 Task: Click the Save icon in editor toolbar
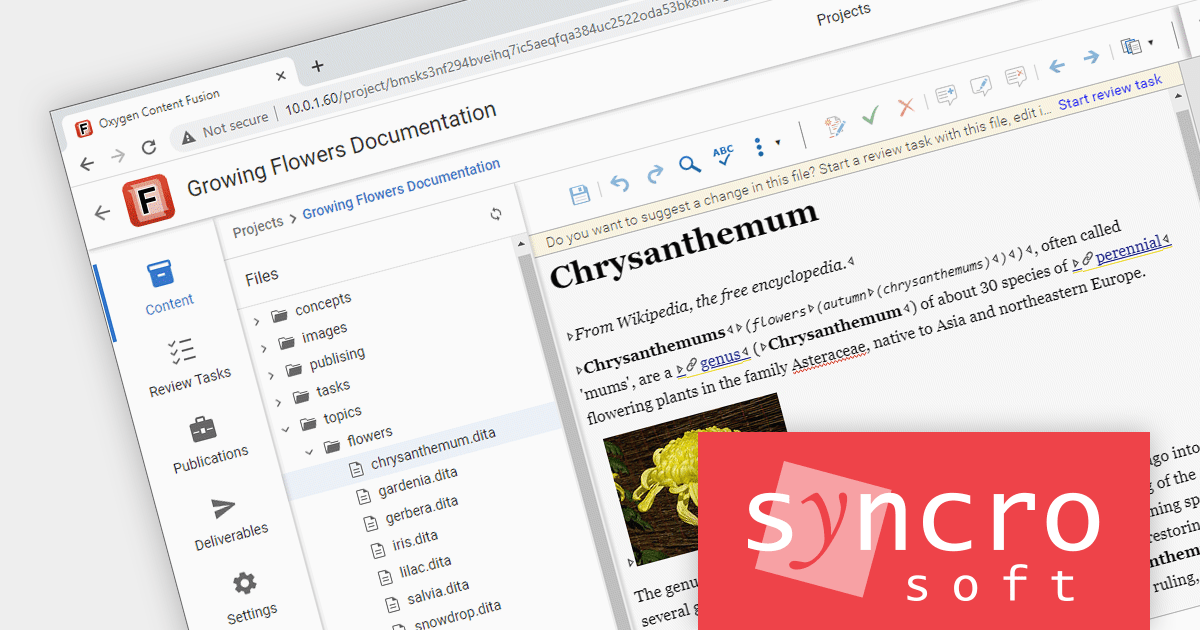578,195
